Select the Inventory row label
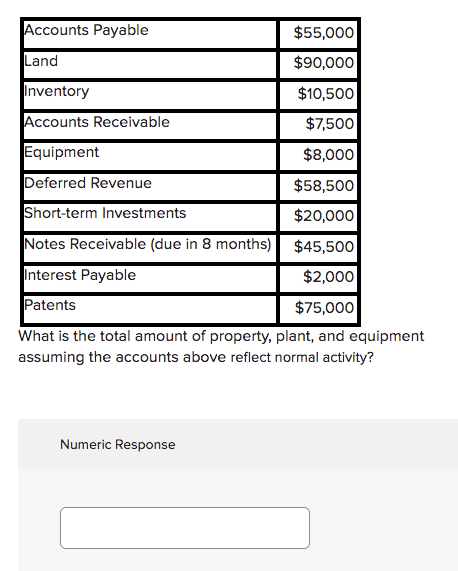 click(56, 91)
